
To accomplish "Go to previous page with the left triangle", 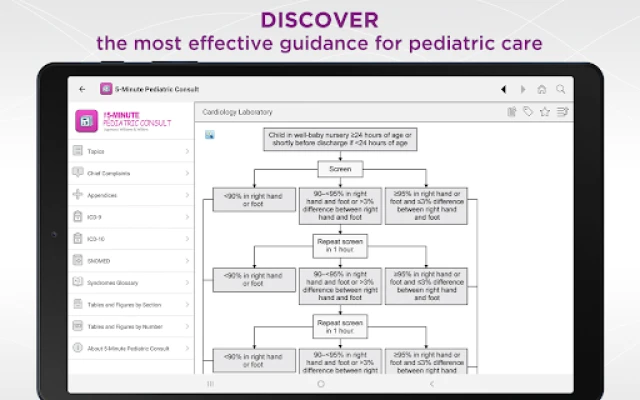I will click(504, 89).
